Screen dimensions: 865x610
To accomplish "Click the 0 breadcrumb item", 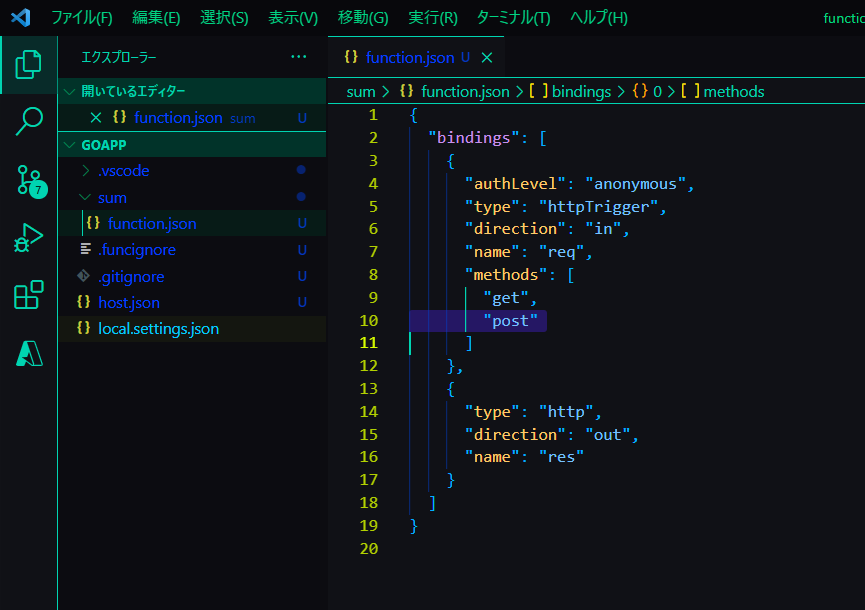I will (x=658, y=92).
